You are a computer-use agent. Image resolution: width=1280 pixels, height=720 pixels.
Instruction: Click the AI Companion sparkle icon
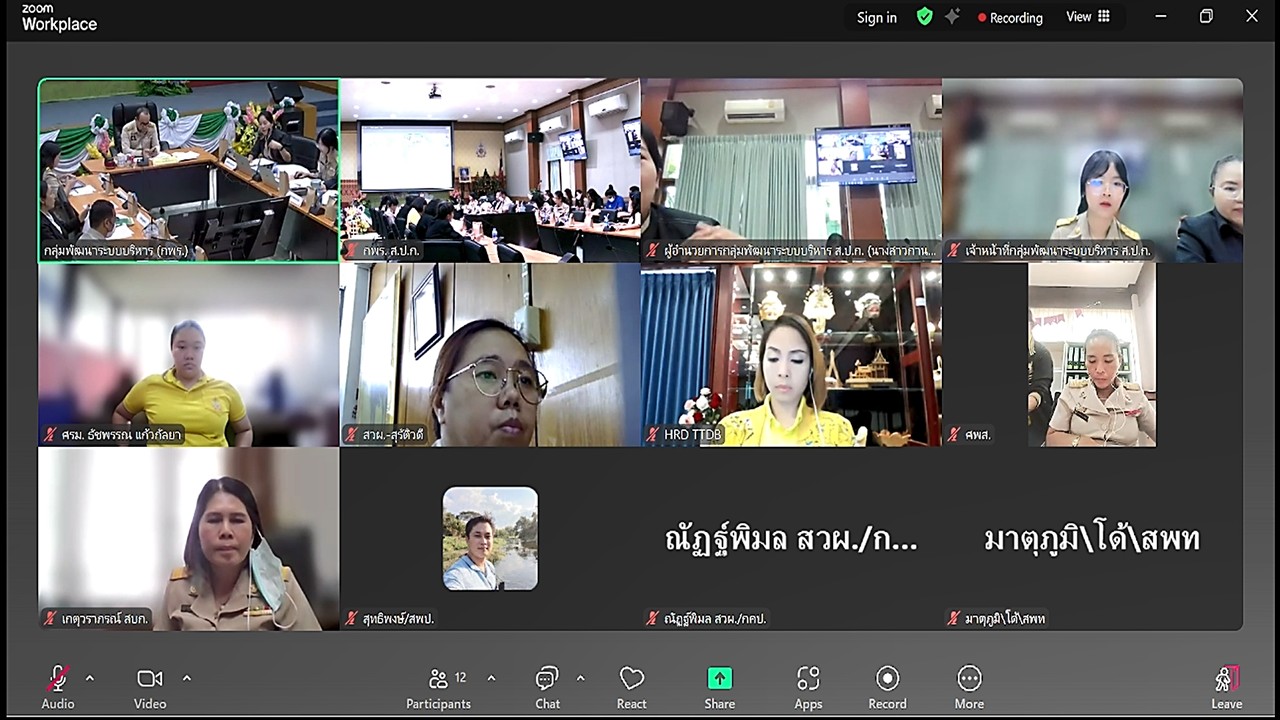point(952,17)
